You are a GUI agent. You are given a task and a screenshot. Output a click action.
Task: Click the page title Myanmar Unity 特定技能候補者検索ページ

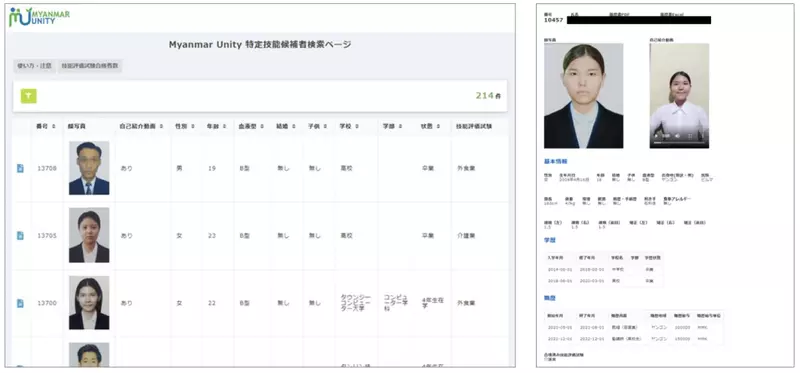[x=260, y=44]
